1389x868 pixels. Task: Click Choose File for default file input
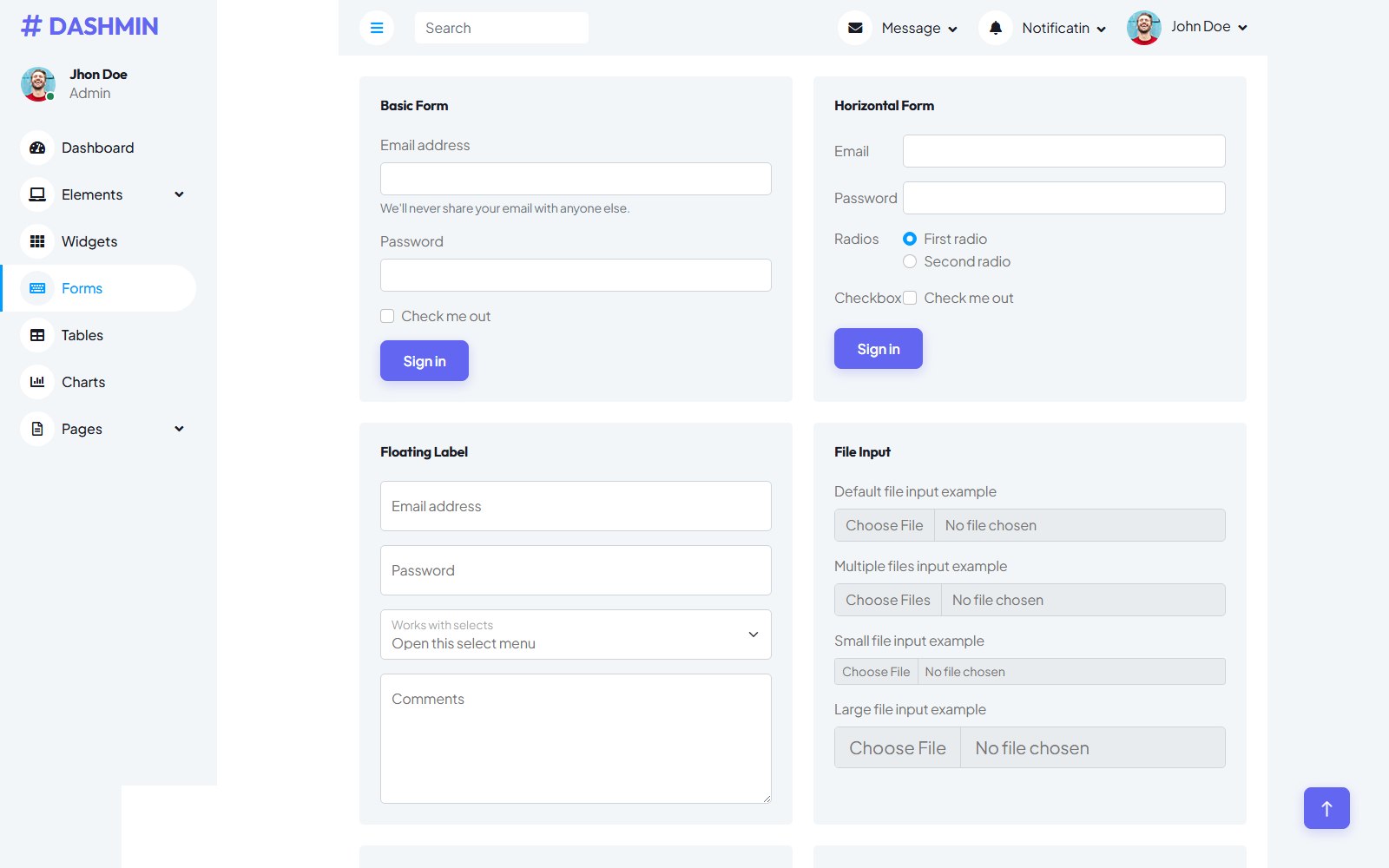pyautogui.click(x=885, y=525)
